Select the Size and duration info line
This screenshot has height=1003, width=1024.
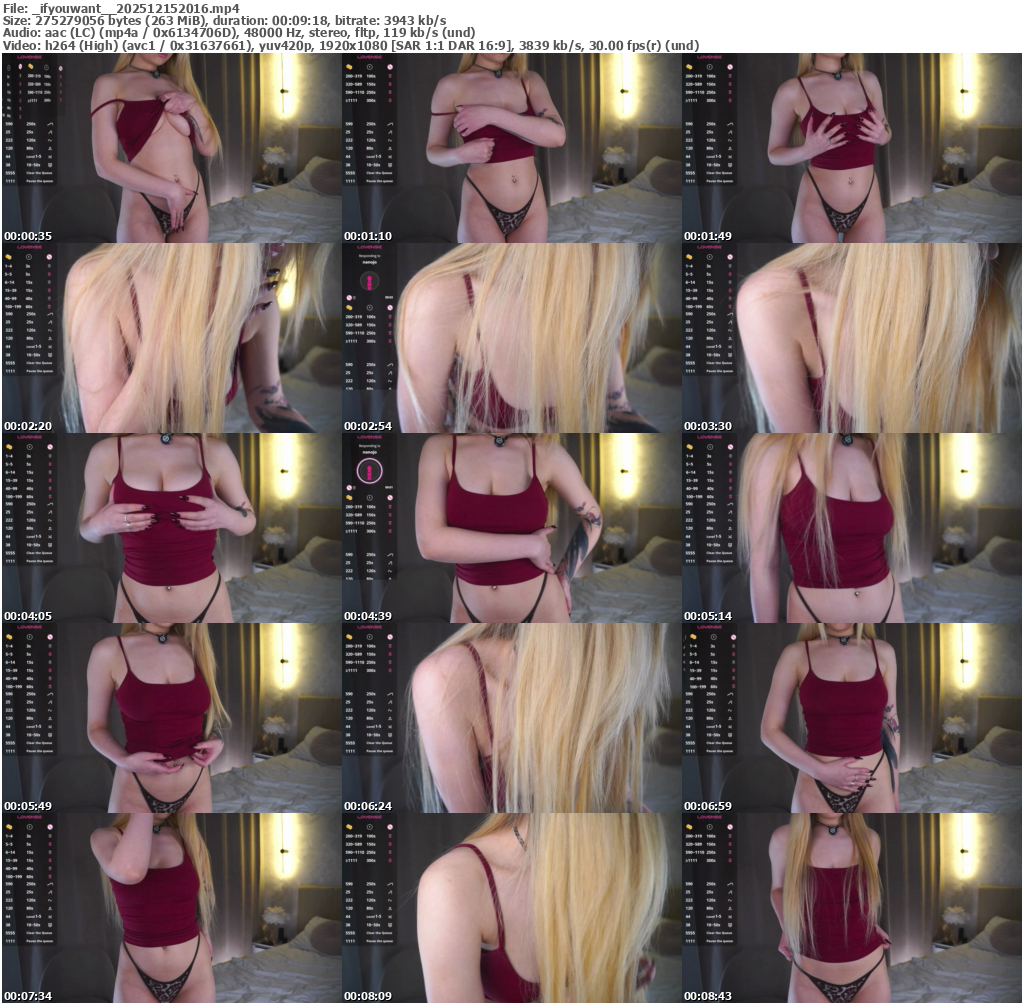(x=225, y=20)
